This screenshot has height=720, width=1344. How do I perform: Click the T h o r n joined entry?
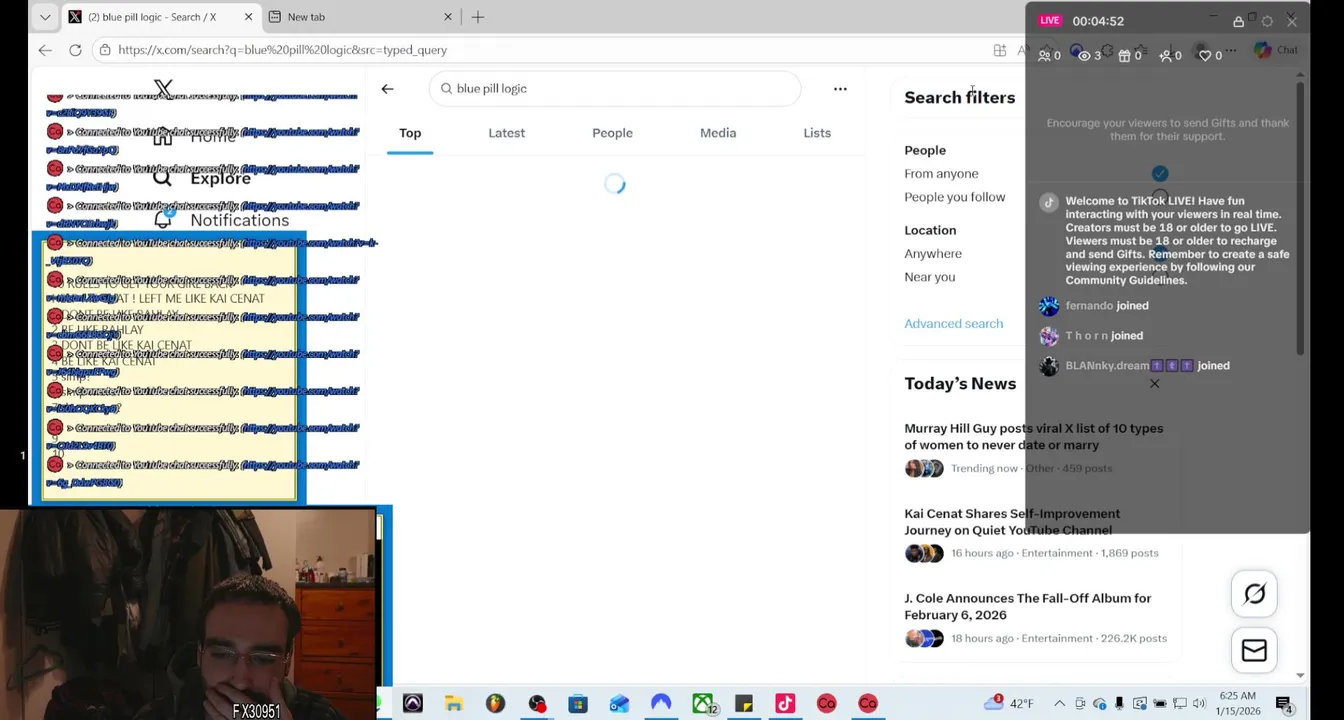[x=1091, y=336]
